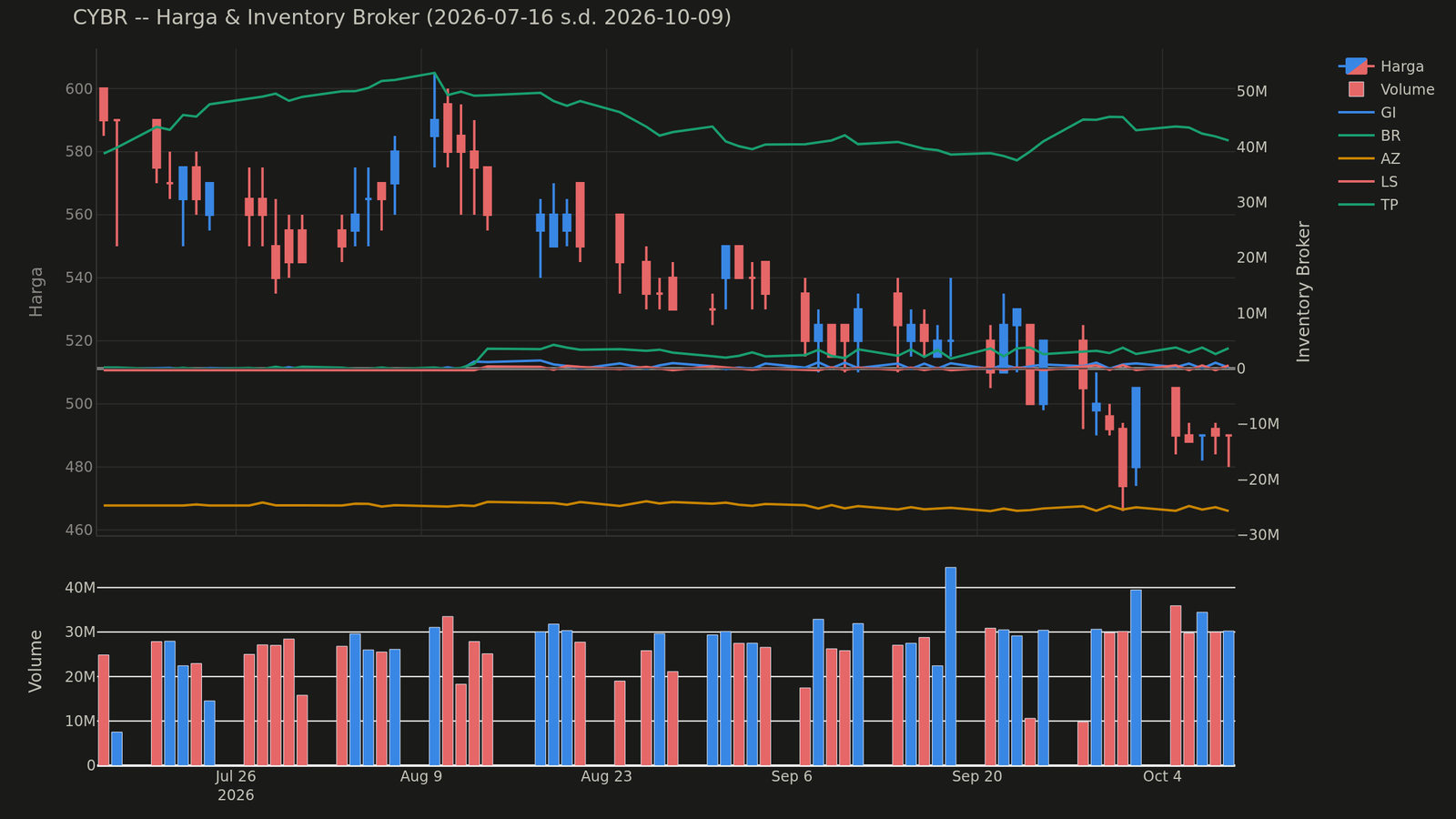Click the Jul 26 2026 date tick
This screenshot has width=1456, height=819.
236,785
